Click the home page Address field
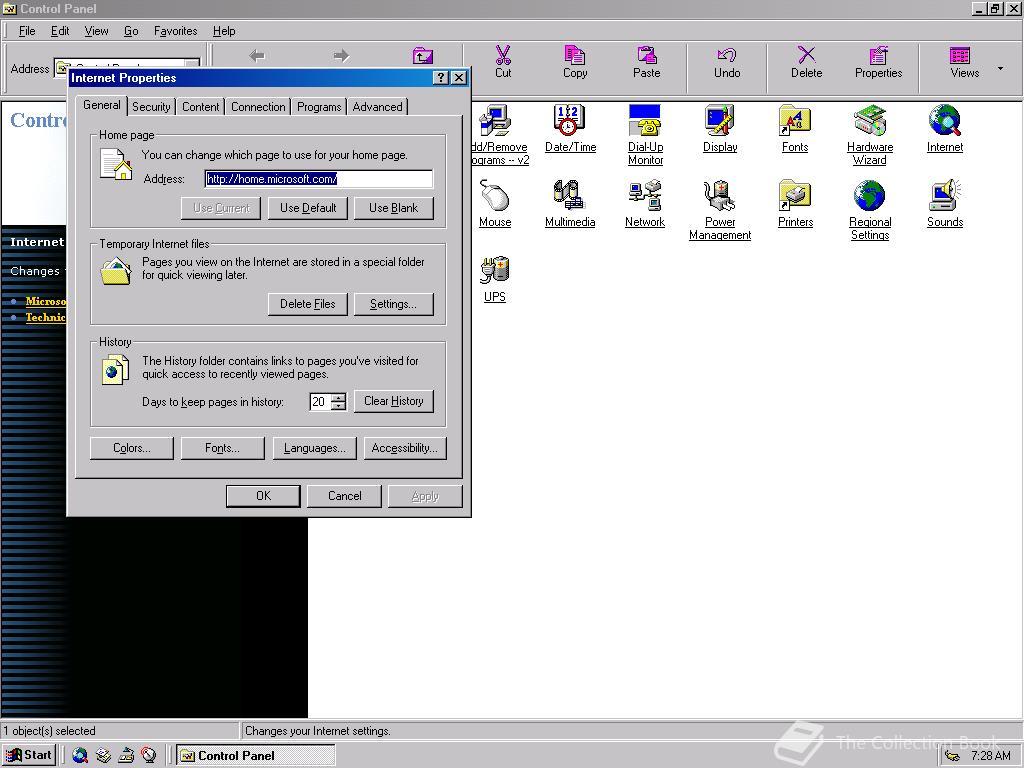The image size is (1024, 768). point(319,179)
